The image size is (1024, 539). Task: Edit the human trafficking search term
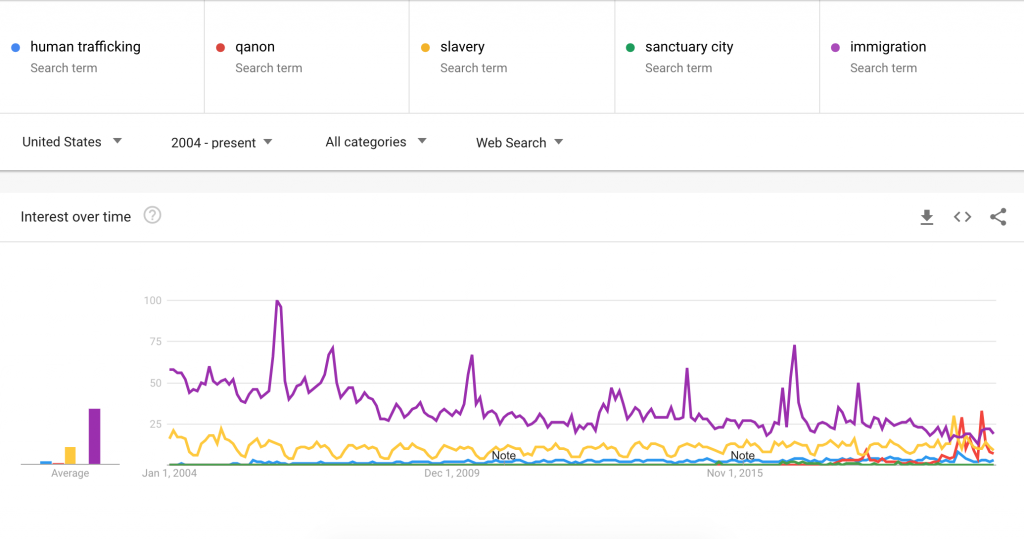(85, 47)
